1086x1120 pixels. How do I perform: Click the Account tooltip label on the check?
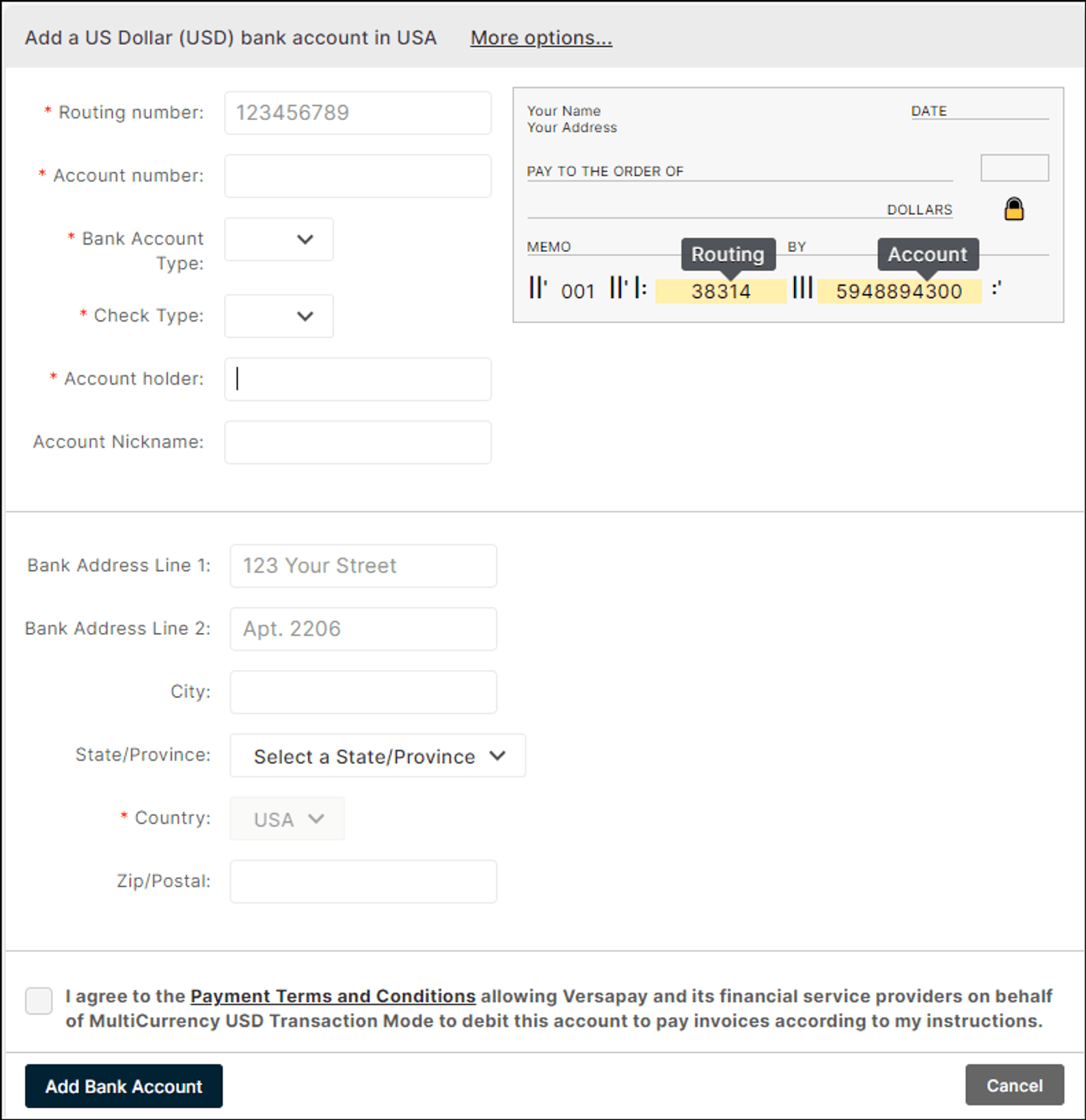tap(927, 254)
